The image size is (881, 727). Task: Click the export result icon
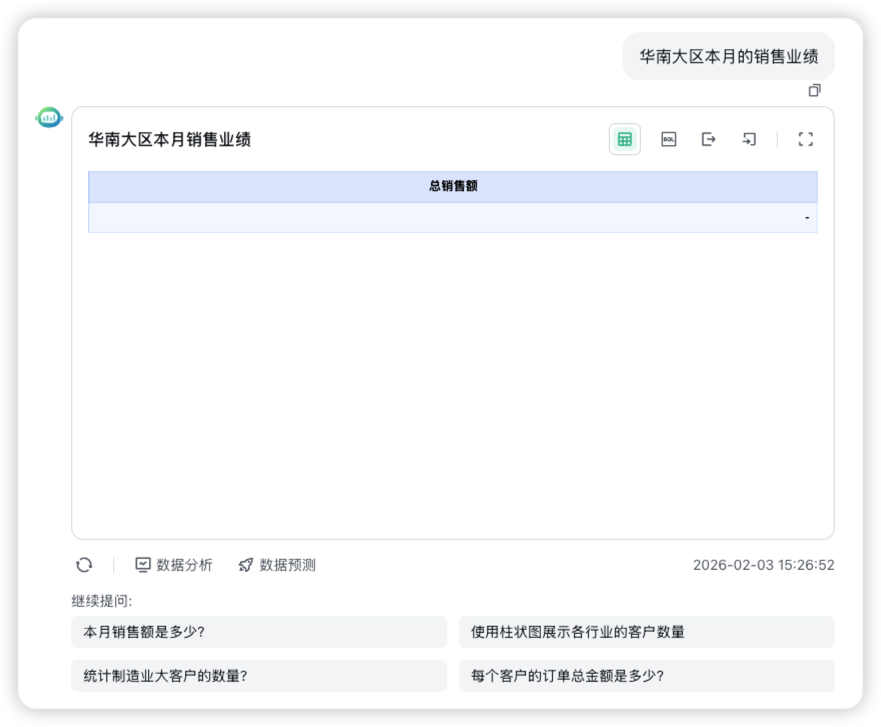(709, 139)
